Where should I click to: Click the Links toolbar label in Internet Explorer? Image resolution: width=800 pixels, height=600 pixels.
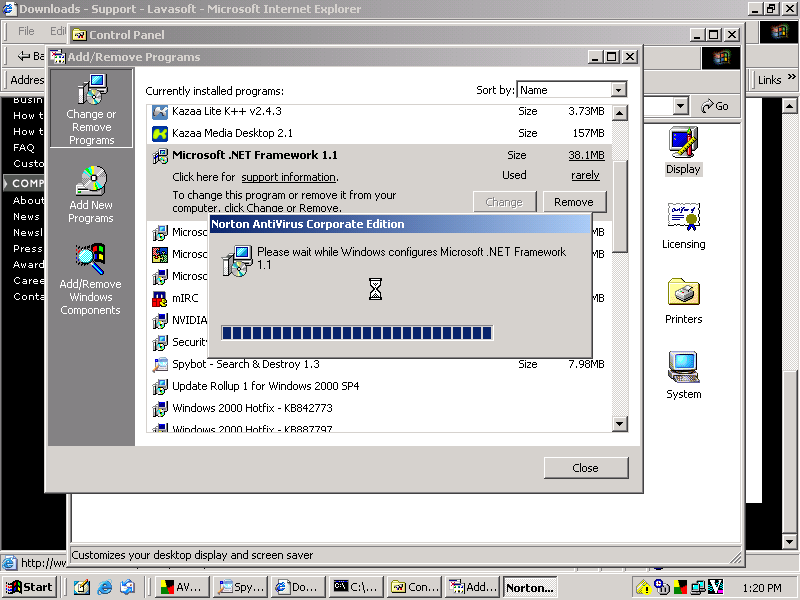(x=769, y=80)
